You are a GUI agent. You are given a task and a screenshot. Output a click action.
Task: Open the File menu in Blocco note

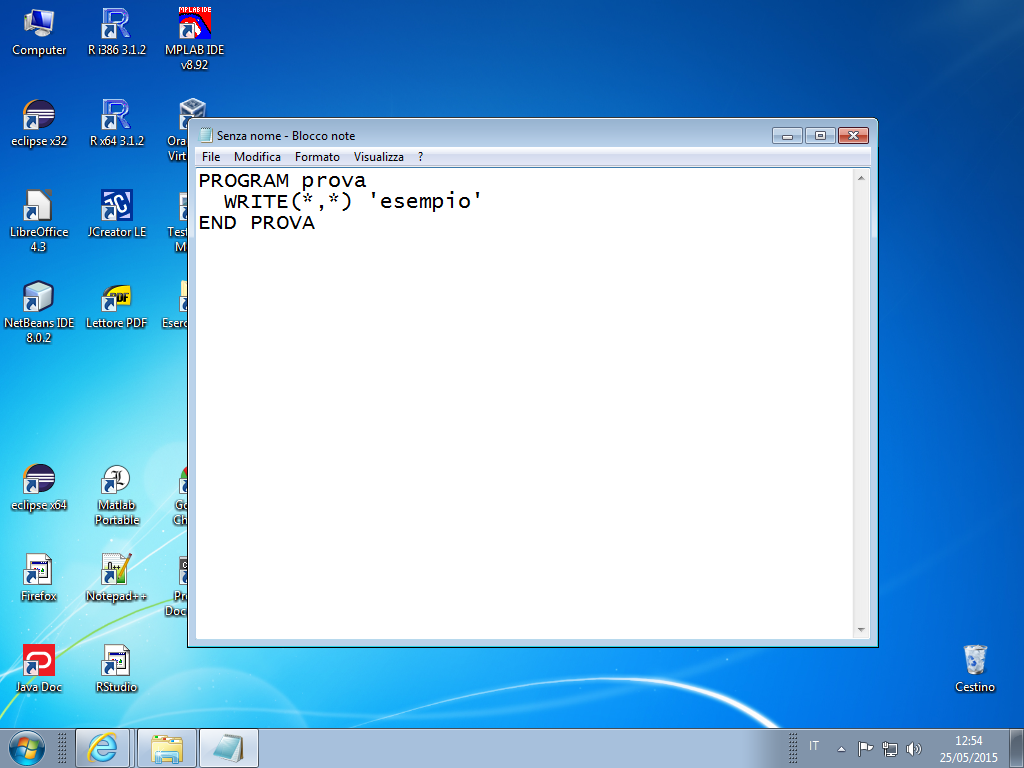coord(211,157)
